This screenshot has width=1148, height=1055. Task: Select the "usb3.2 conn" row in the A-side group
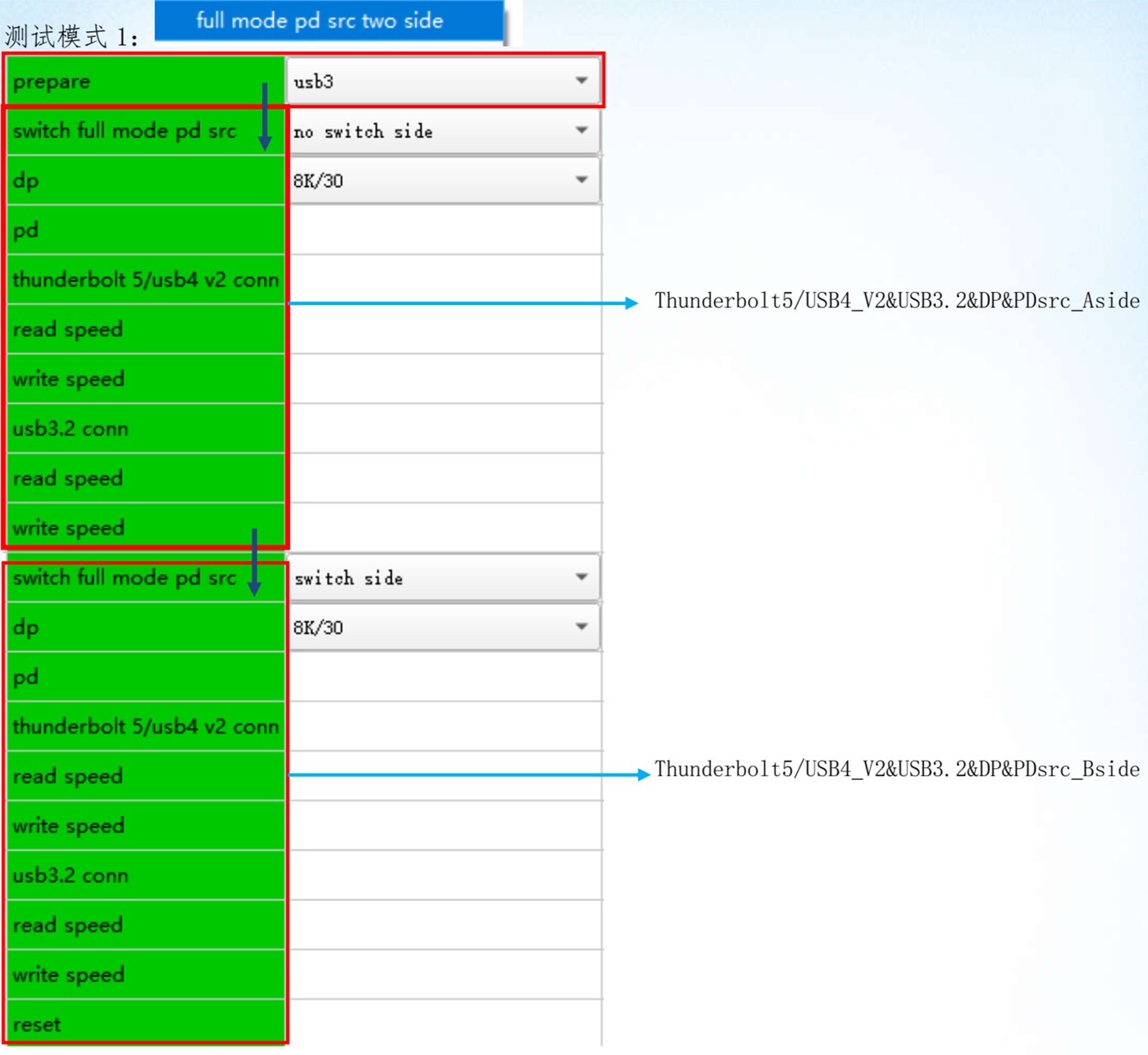145,429
